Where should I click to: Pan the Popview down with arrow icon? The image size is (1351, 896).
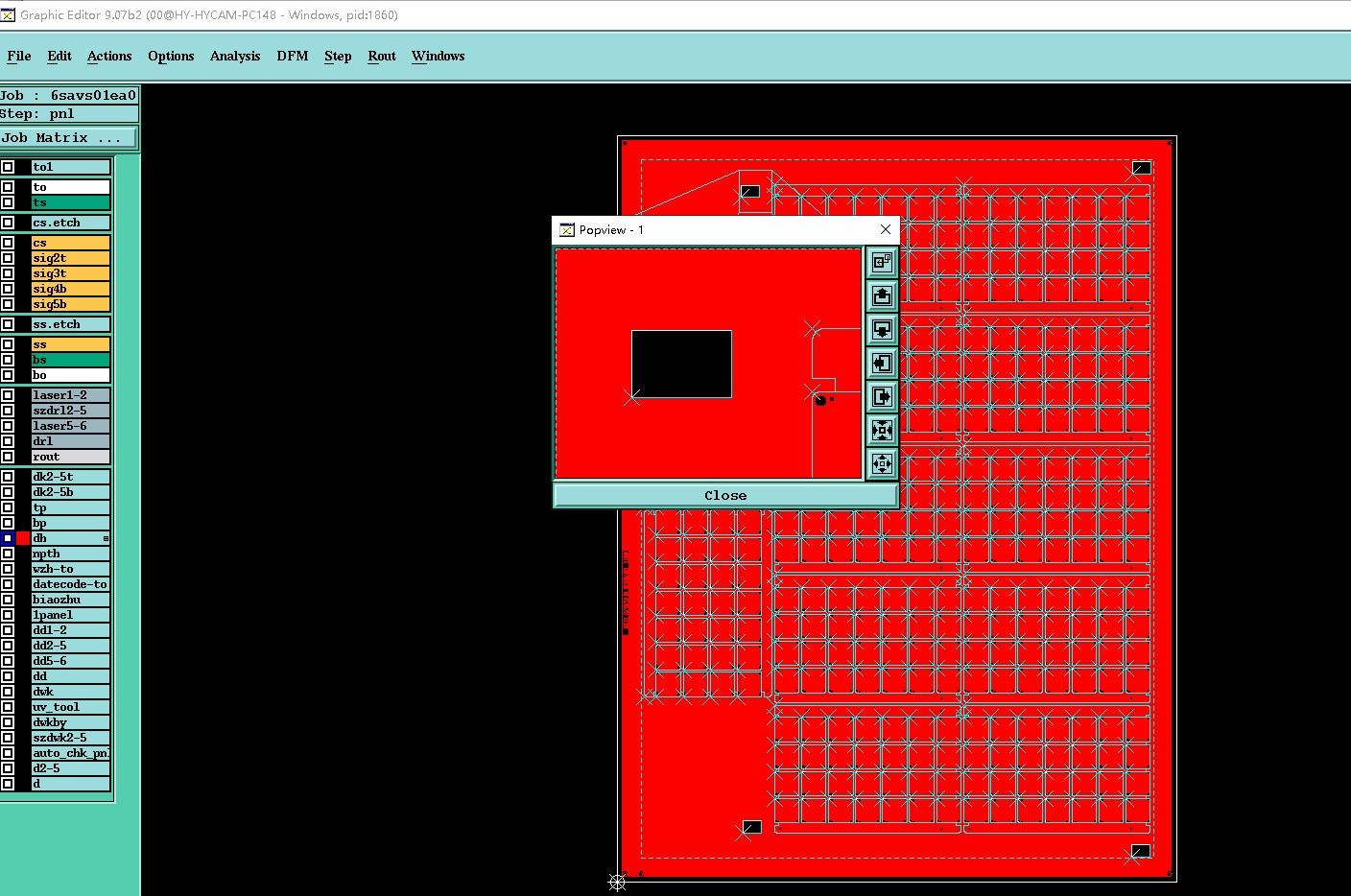tap(882, 329)
